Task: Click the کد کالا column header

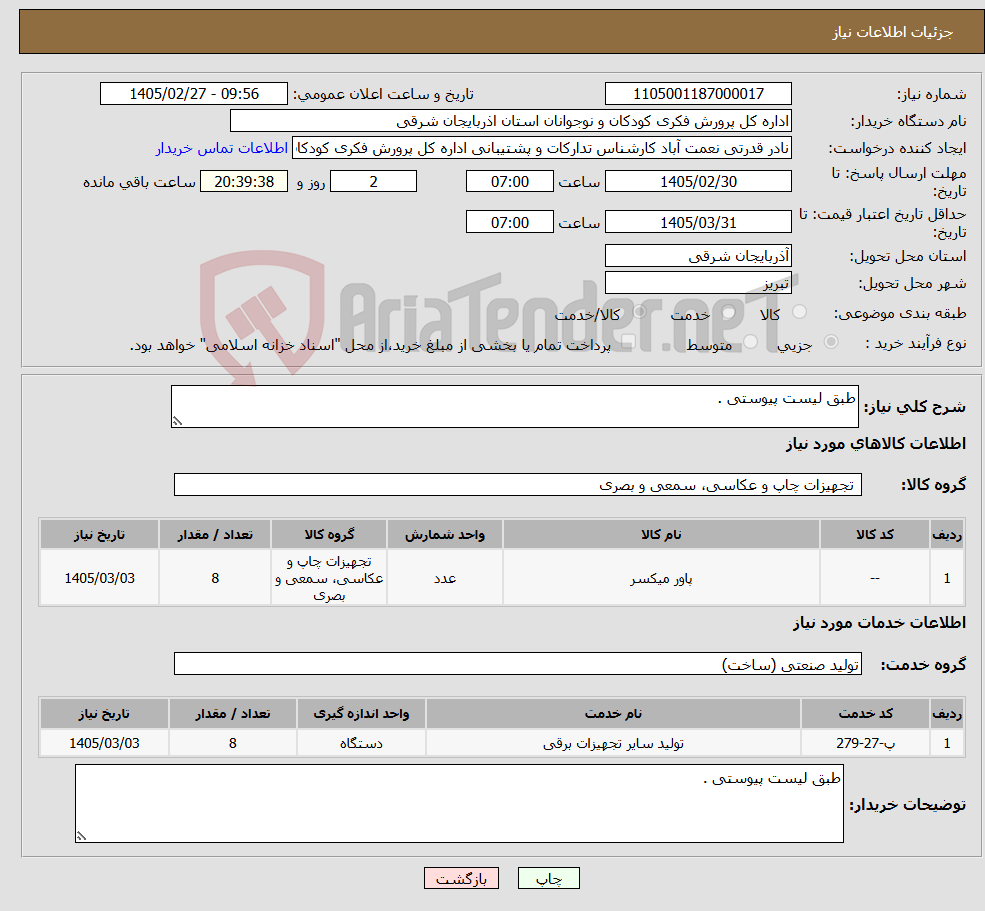Action: pyautogui.click(x=874, y=535)
